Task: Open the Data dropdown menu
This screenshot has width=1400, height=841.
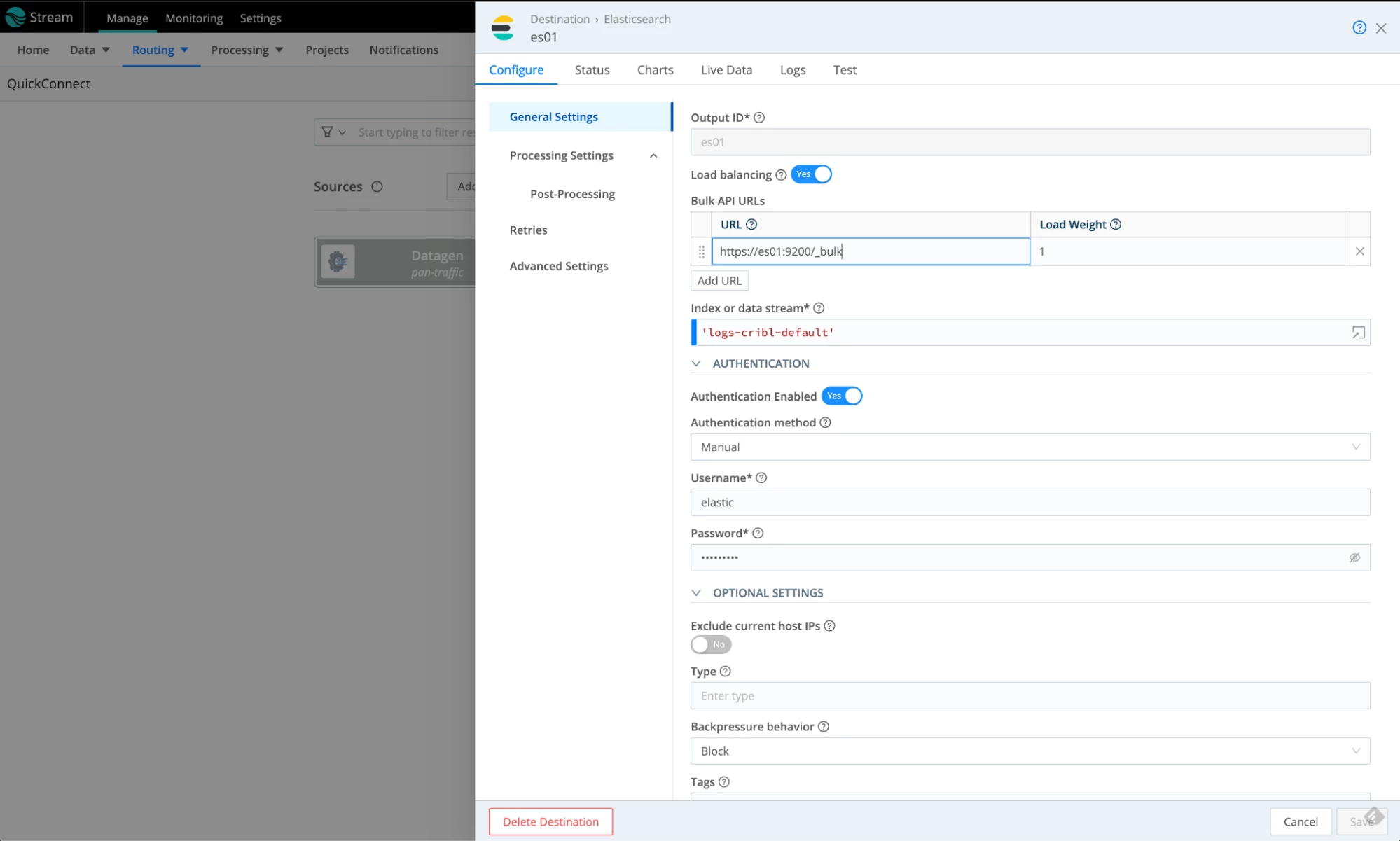Action: tap(90, 50)
